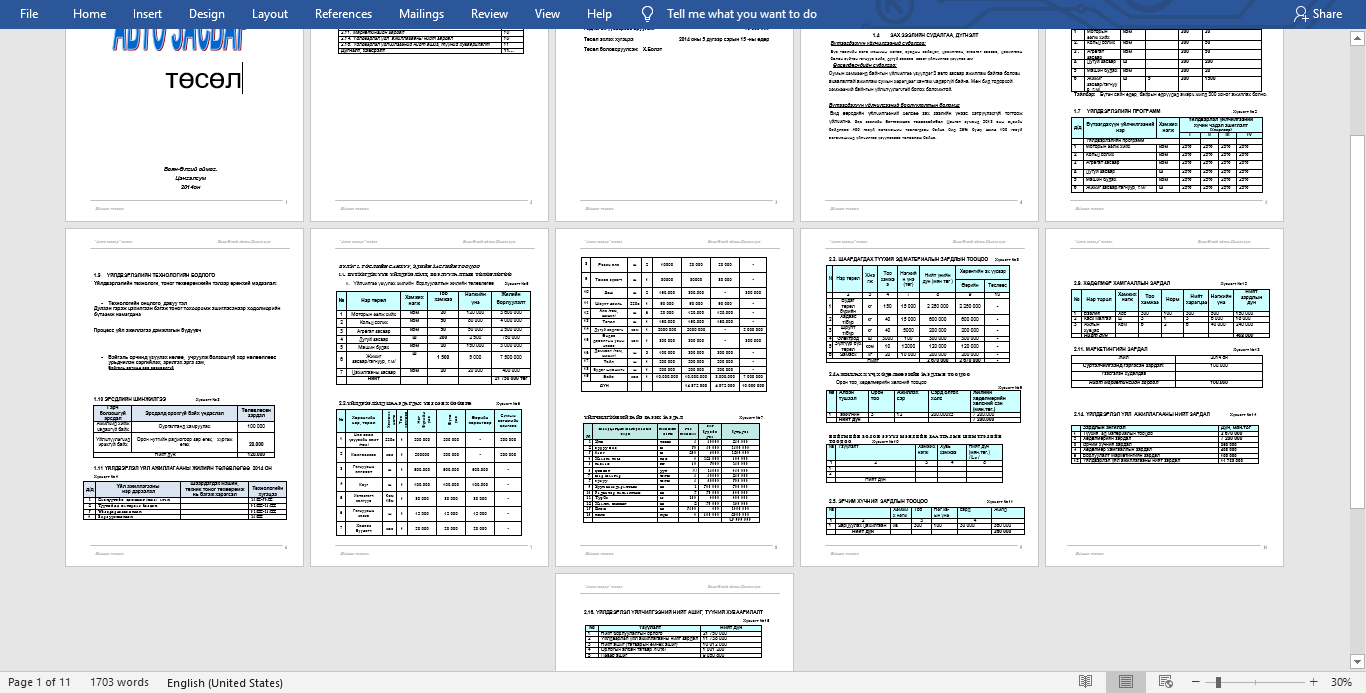Click the heading '2.5. ЭРЧИМ ХҮЧНИЙ ЗАРДЛЫН ТООЦОО'
This screenshot has height=693, width=1366.
[878, 501]
